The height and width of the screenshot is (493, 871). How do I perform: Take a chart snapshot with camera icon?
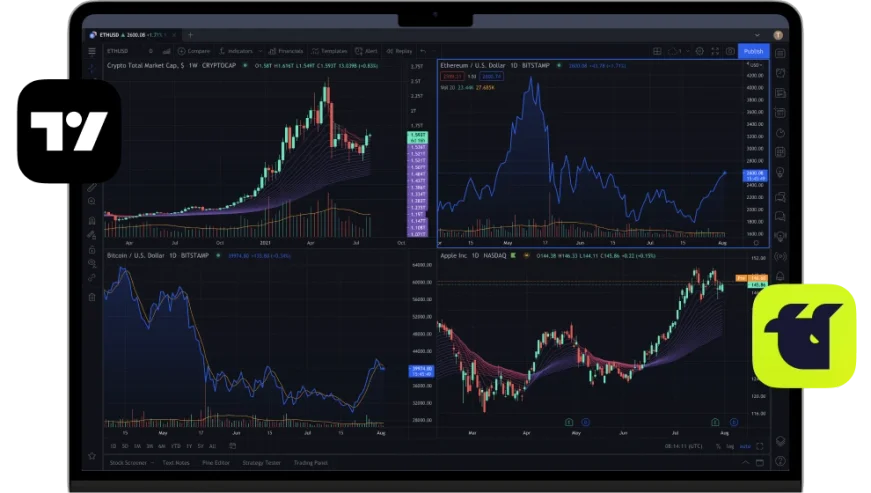(730, 51)
